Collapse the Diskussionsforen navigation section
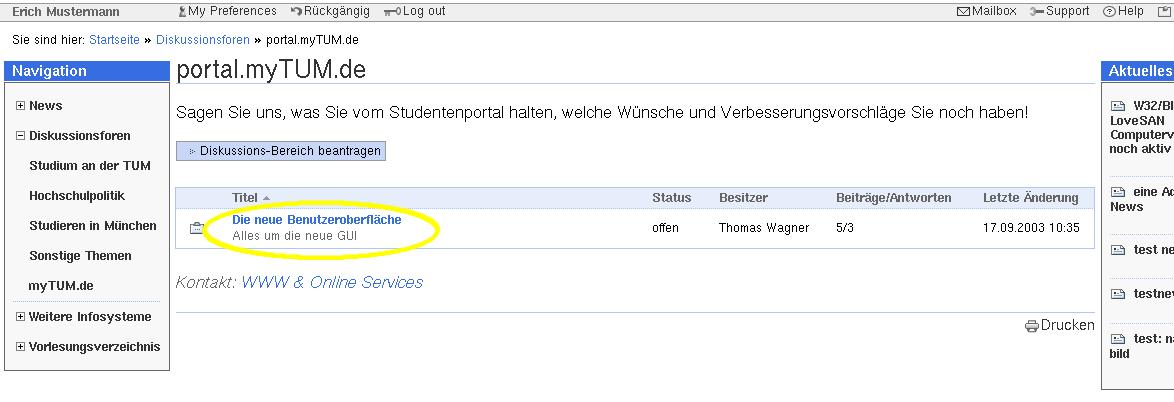This screenshot has width=1174, height=402. click(20, 136)
